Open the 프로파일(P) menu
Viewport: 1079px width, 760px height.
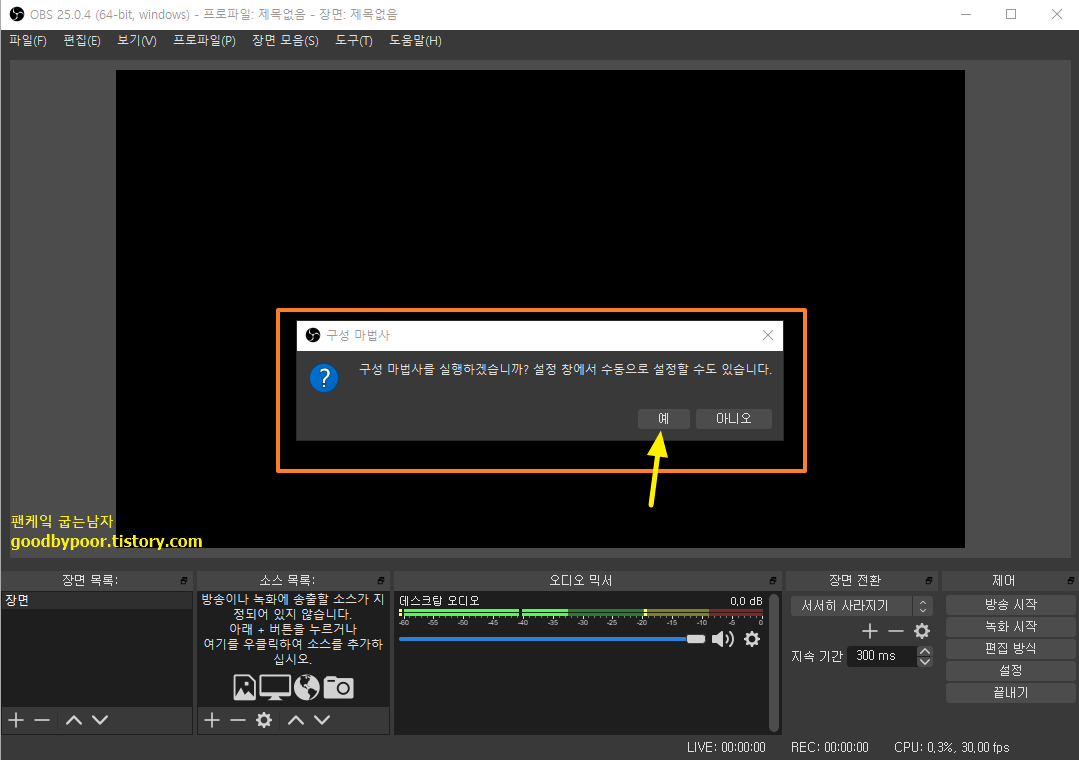[204, 41]
